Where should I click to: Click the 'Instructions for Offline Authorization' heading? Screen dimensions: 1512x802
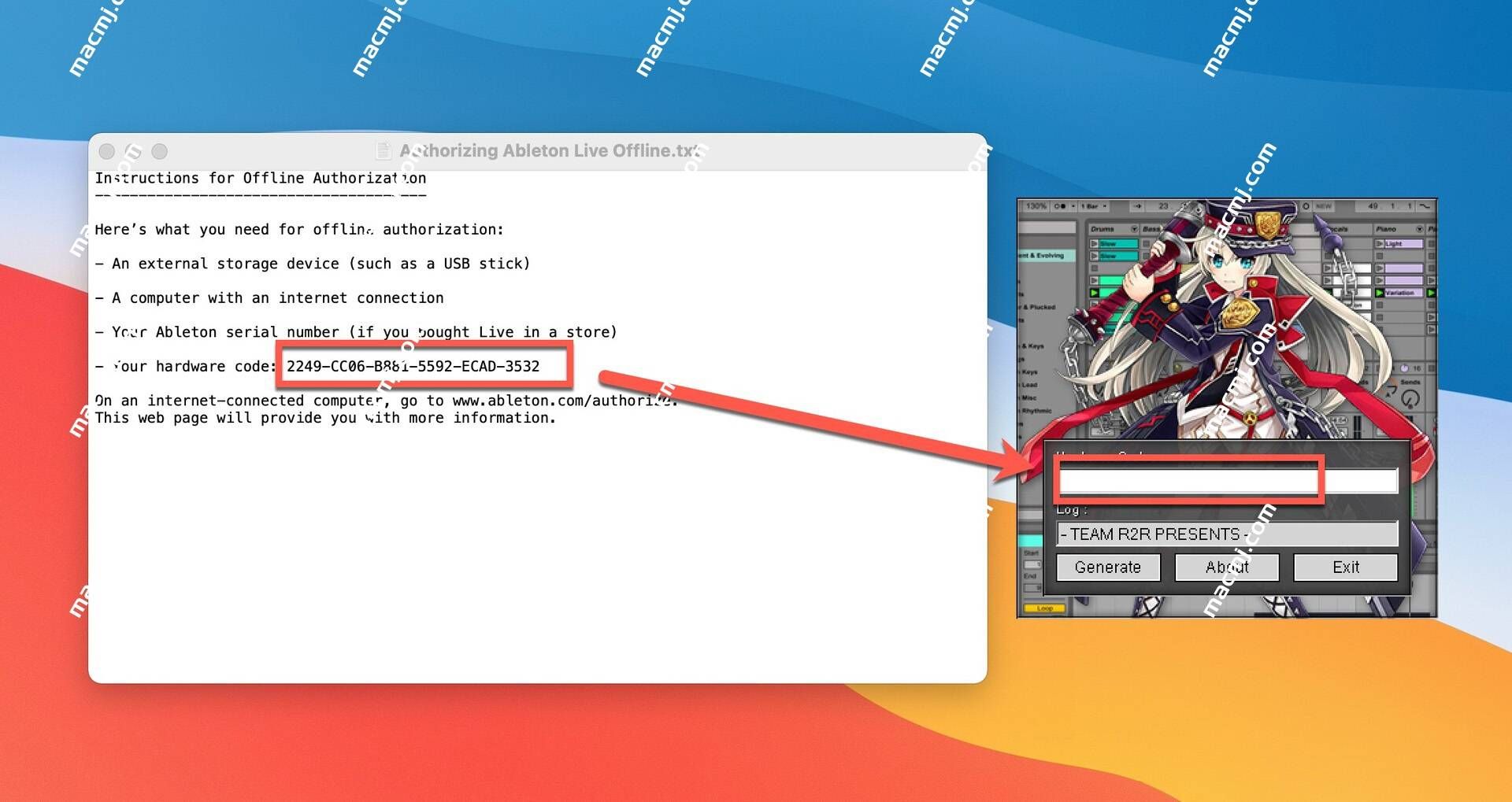tap(261, 178)
